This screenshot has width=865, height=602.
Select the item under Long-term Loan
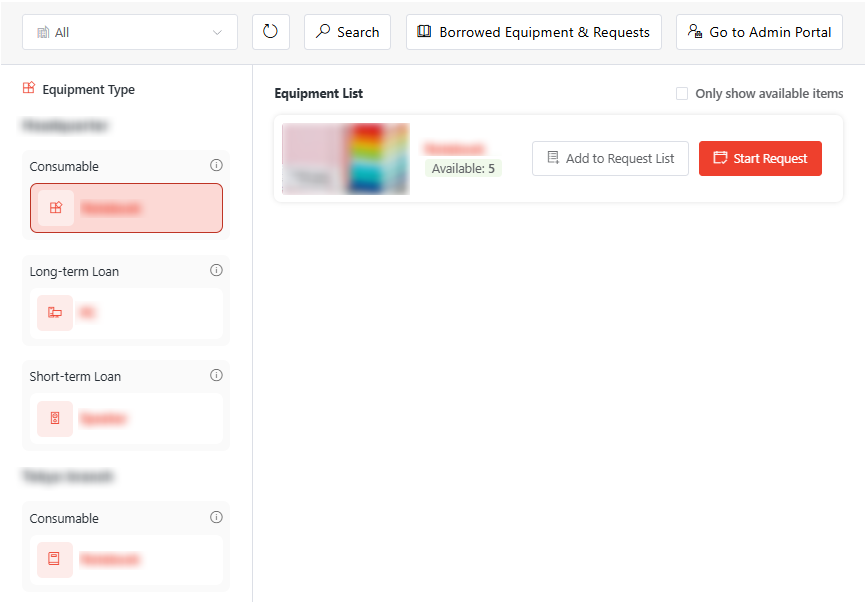coord(126,313)
